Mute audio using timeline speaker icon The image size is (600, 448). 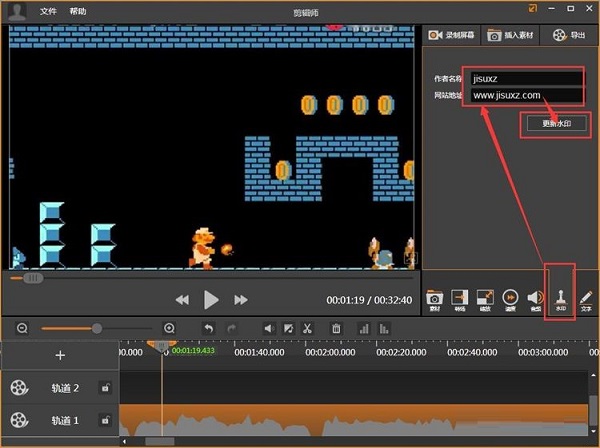(x=268, y=328)
